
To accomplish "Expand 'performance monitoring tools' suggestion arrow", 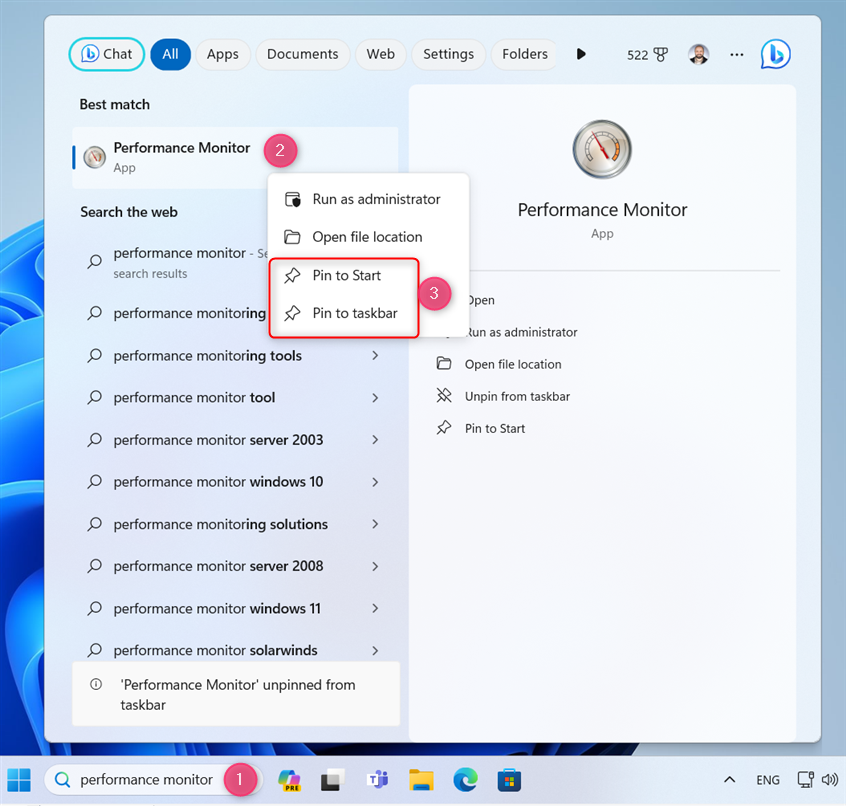I will click(x=375, y=356).
